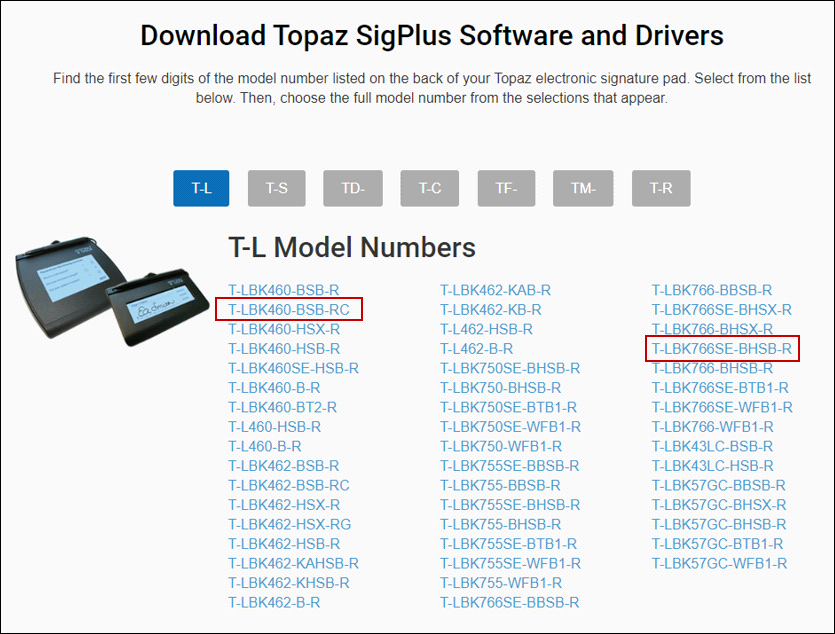
Task: Choose T-LBK755SE-BHSB-R from list
Action: pos(511,505)
